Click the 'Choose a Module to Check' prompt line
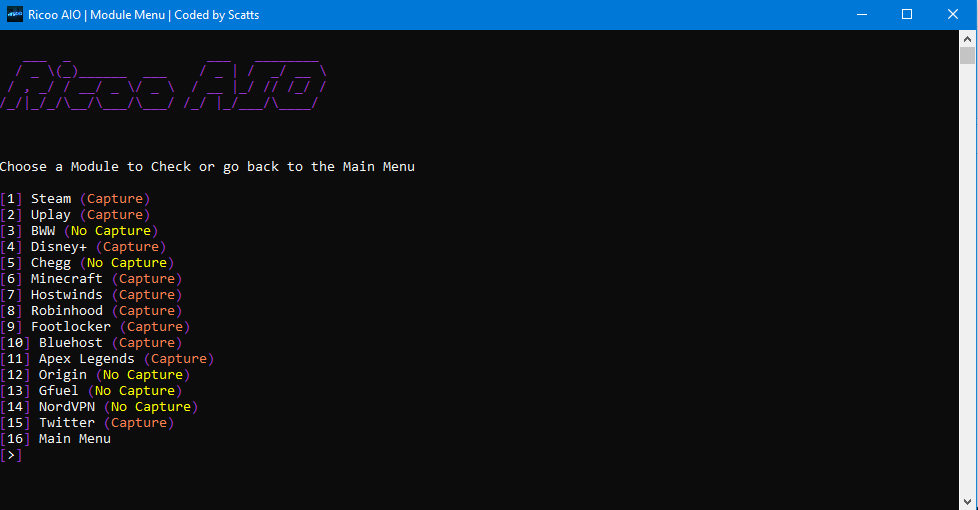This screenshot has width=978, height=510. 207,166
